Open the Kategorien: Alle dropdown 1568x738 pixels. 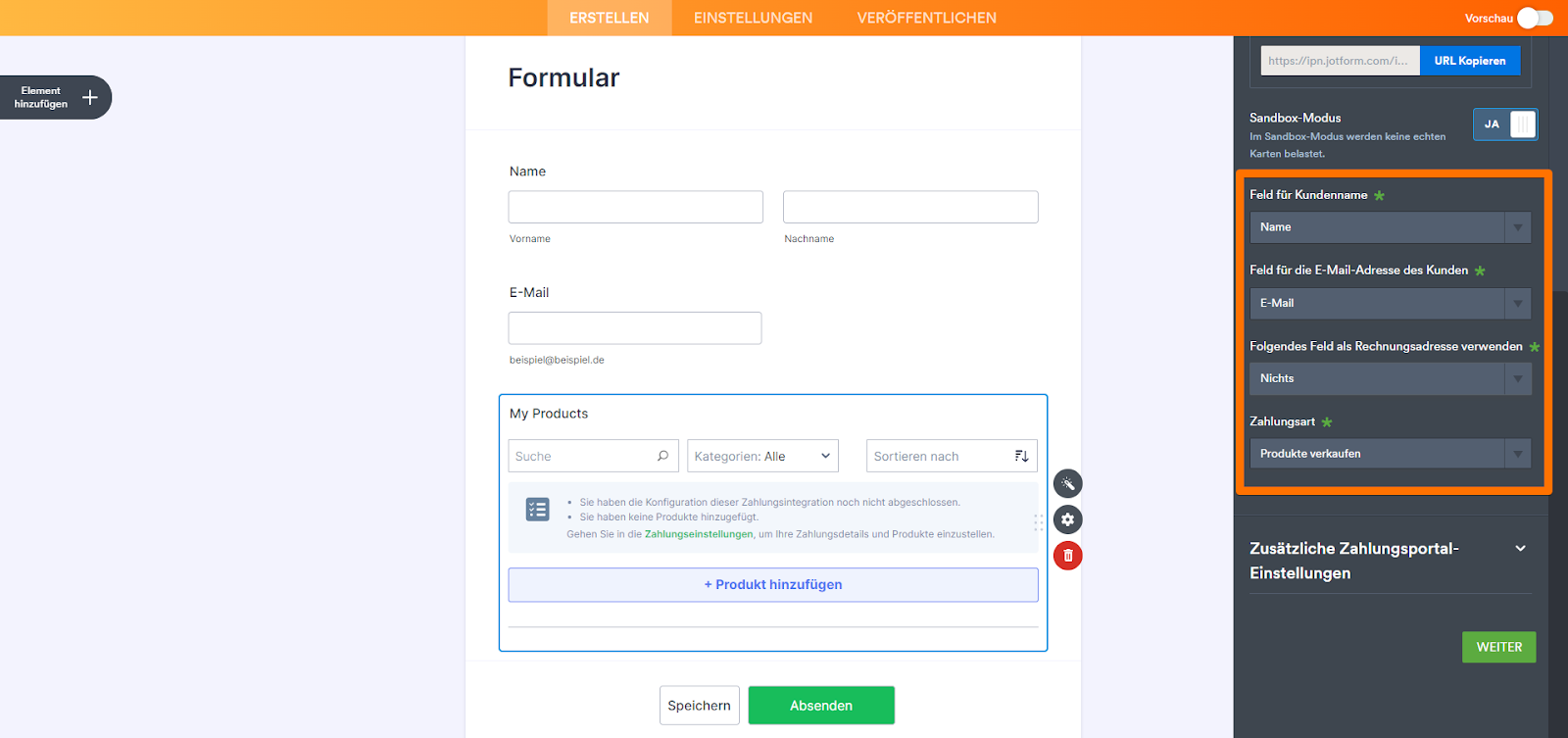(762, 456)
